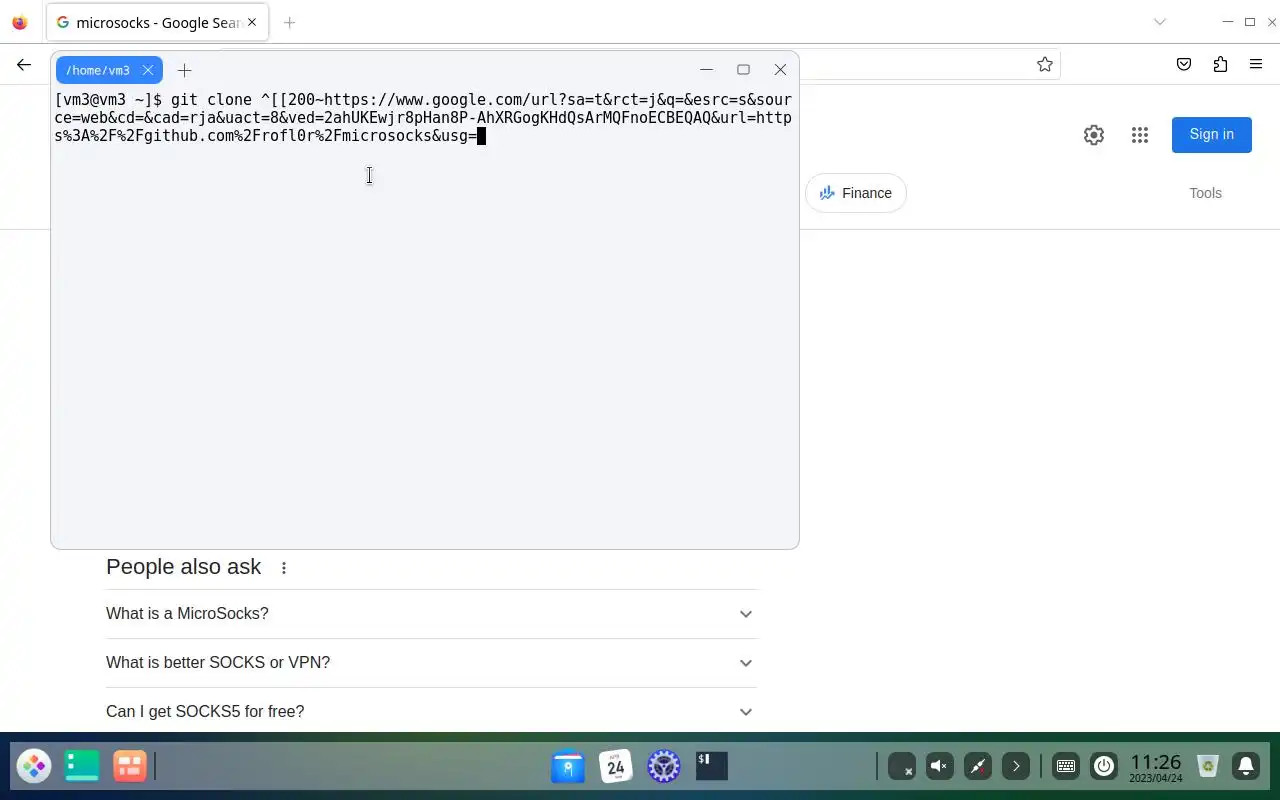Open the Google apps grid
This screenshot has width=1280, height=800.
pyautogui.click(x=1140, y=135)
